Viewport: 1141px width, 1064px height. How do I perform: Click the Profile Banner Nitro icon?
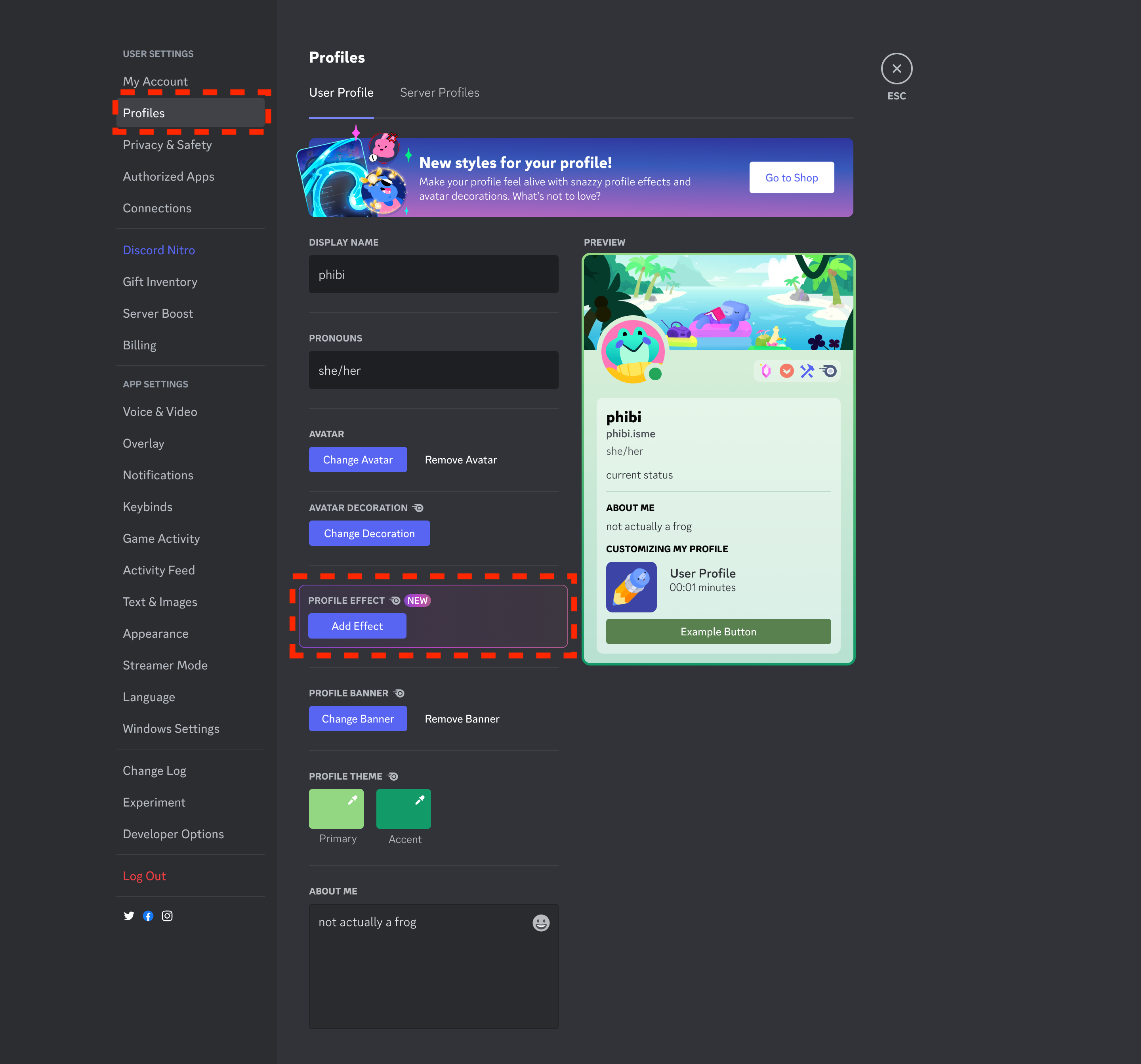[398, 692]
